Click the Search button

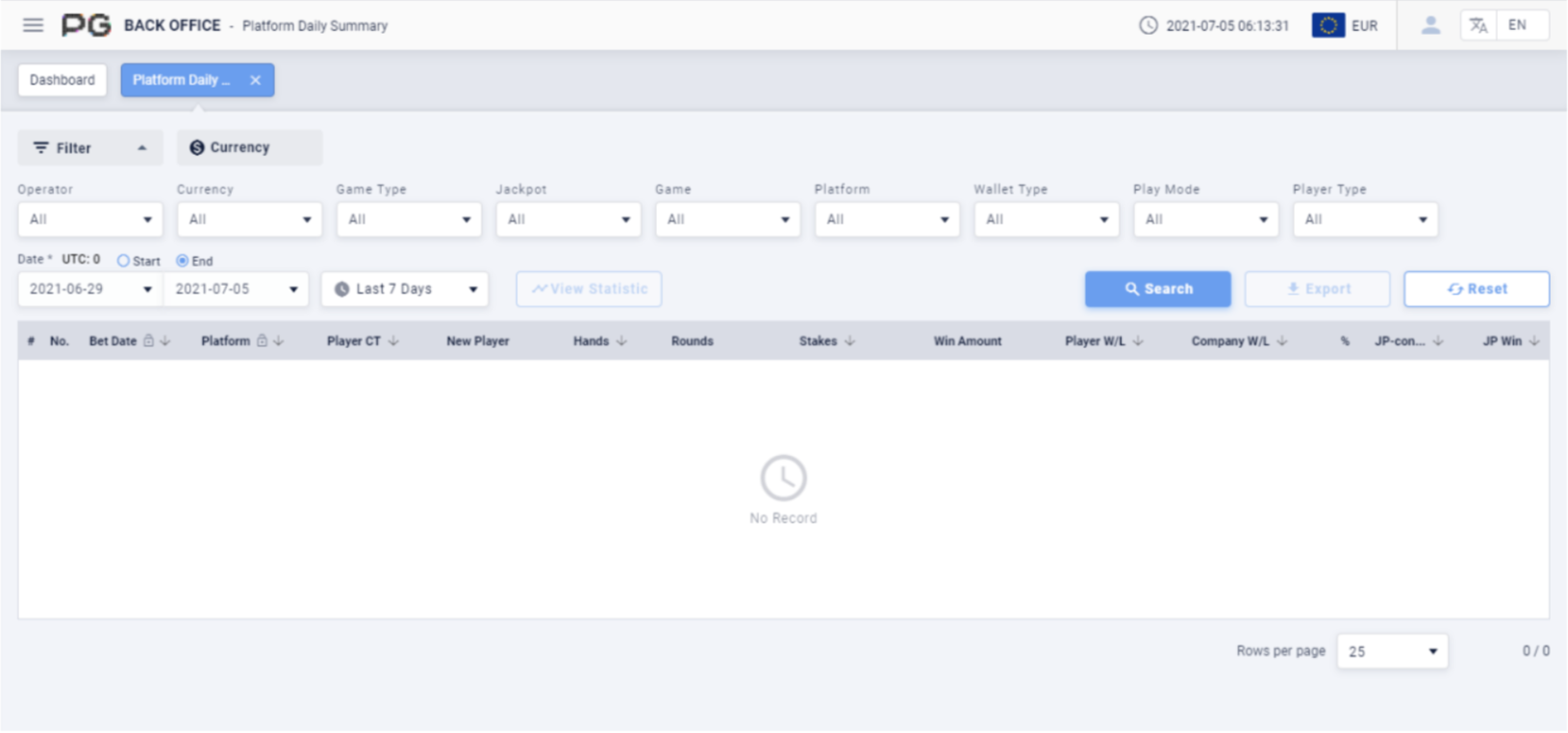tap(1158, 289)
